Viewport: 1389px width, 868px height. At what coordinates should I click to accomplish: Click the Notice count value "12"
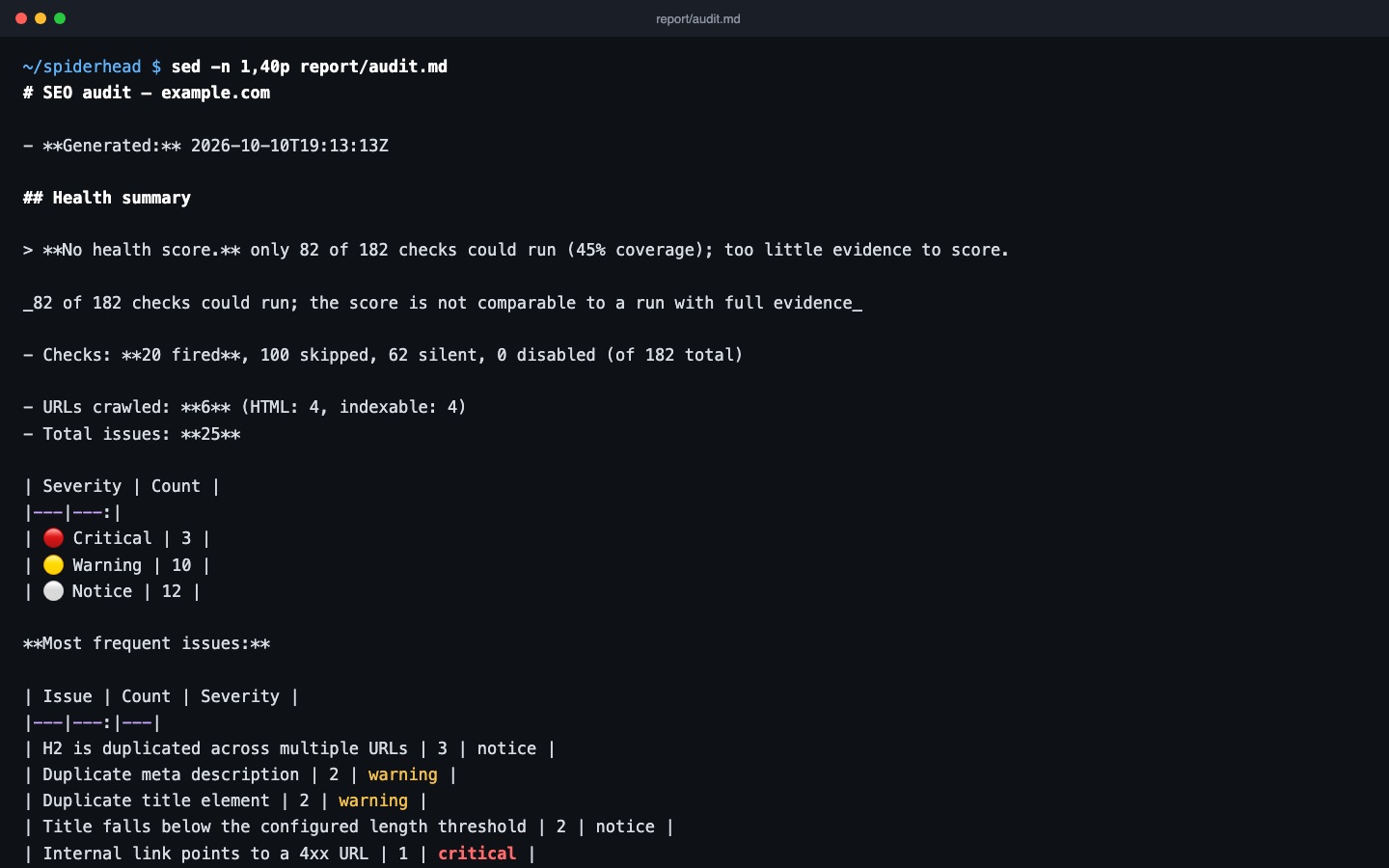(x=172, y=591)
